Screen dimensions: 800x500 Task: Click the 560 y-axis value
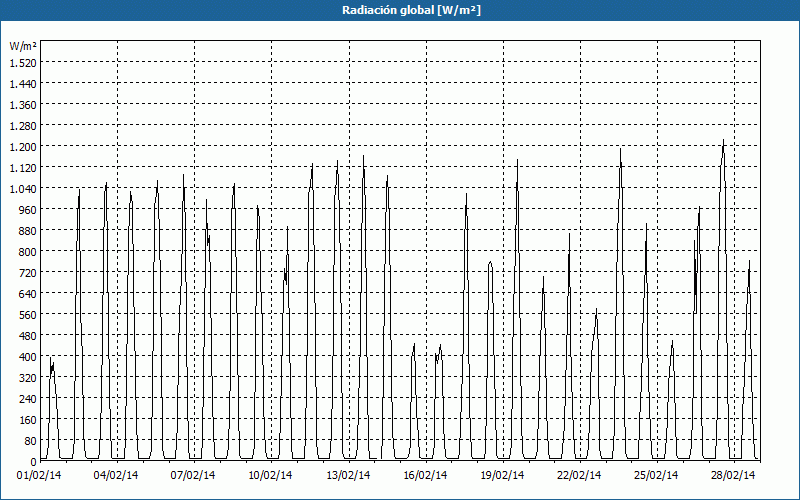coord(28,315)
